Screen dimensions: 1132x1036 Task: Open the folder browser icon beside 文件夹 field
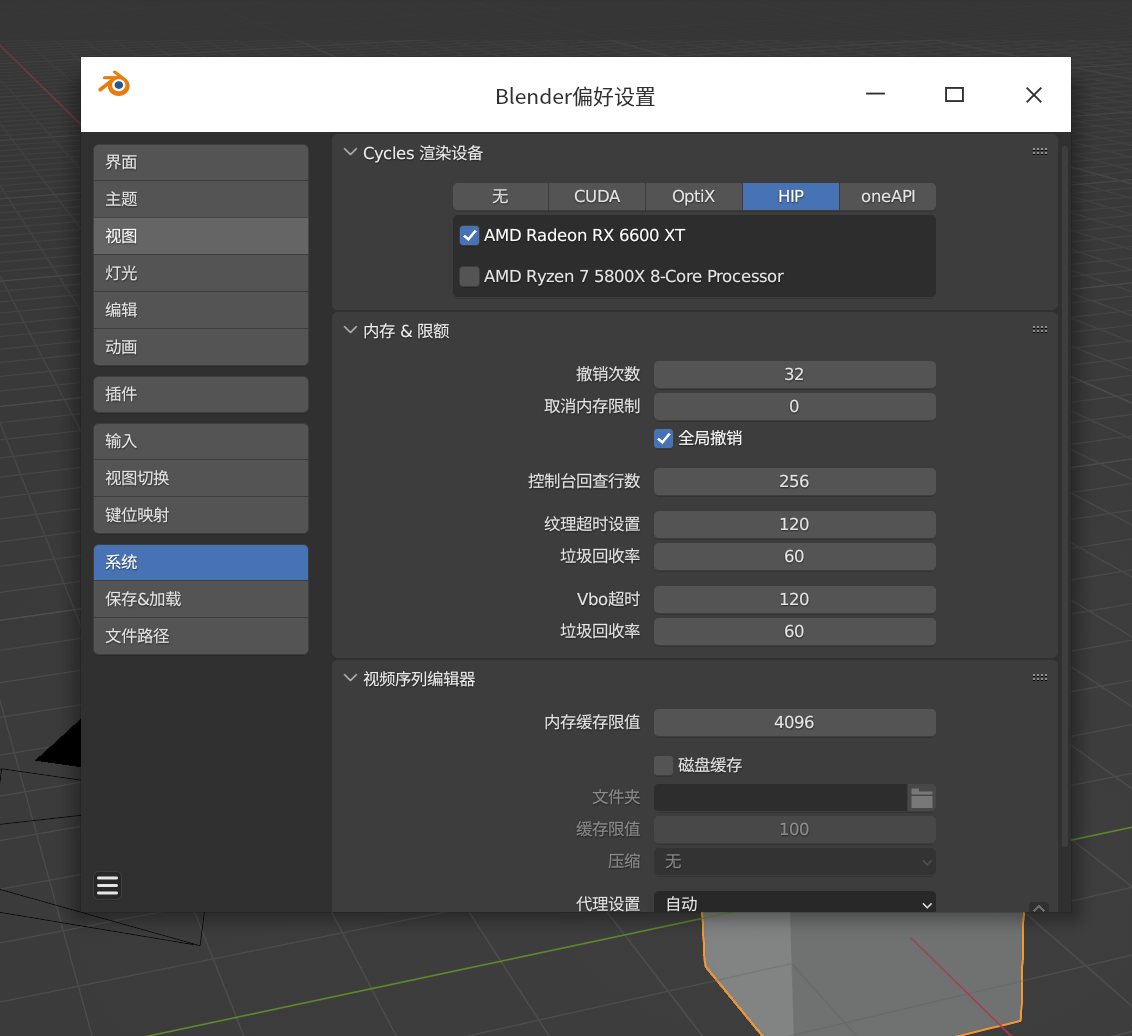click(x=921, y=797)
